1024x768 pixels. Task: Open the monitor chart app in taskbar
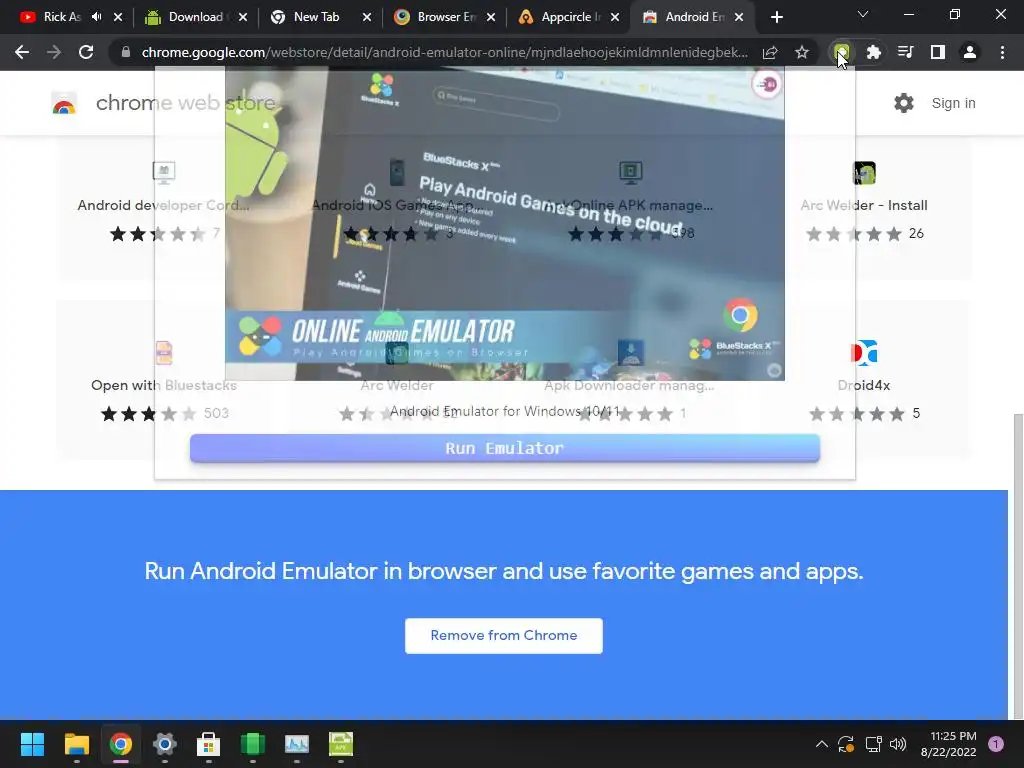[x=296, y=744]
